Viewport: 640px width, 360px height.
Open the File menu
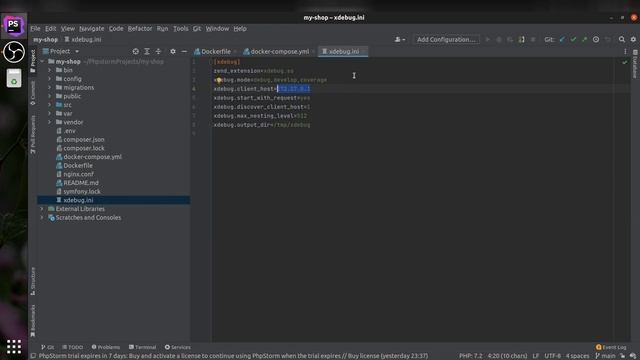[35, 29]
